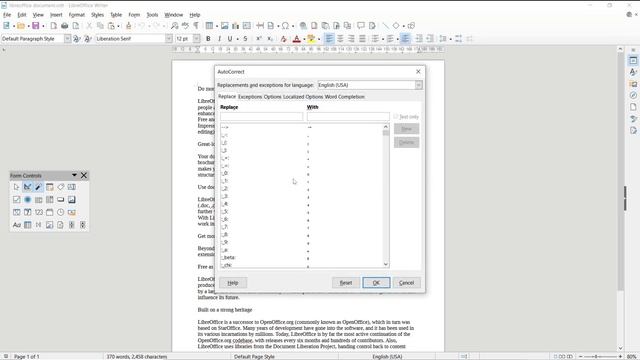This screenshot has width=640, height=360.
Task: Click Italic formatting icon
Action: tap(219, 39)
